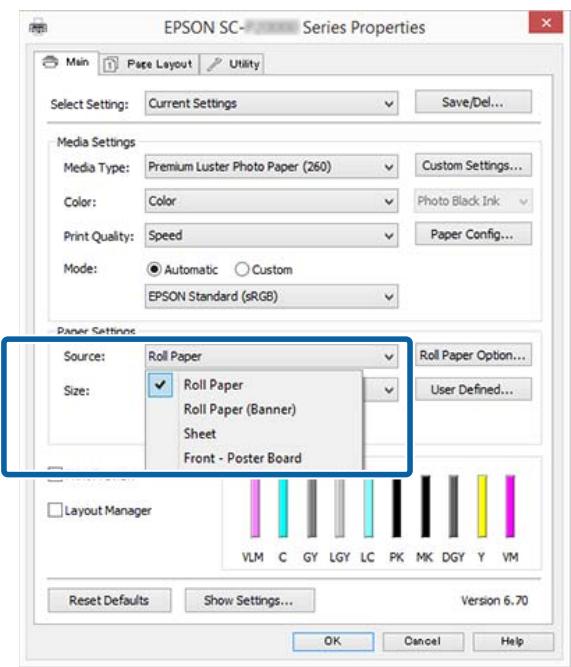This screenshot has height=667, width=571.
Task: Open the Photo Black Ink dropdown
Action: (473, 201)
